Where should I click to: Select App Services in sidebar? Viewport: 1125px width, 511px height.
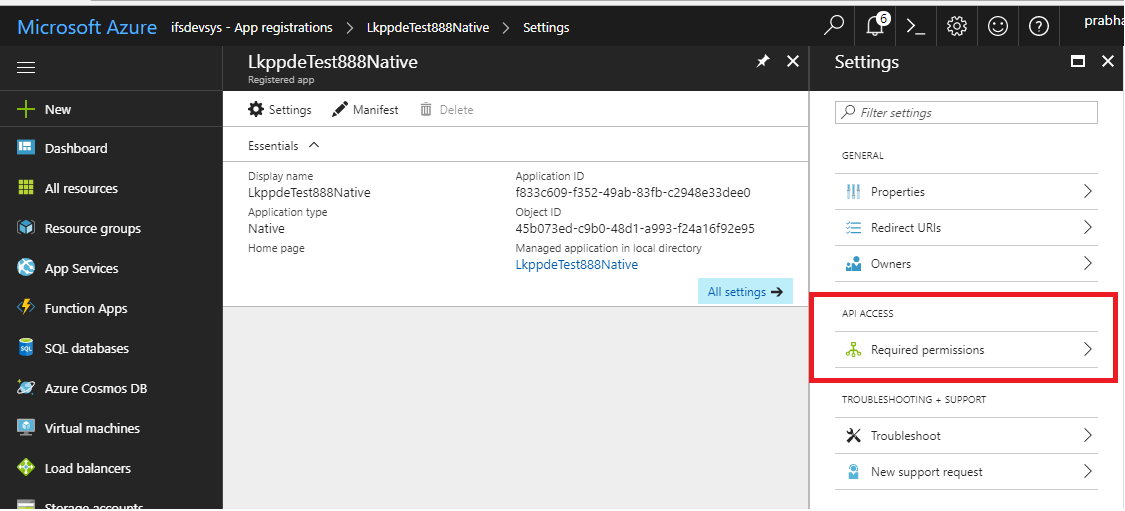click(x=81, y=268)
